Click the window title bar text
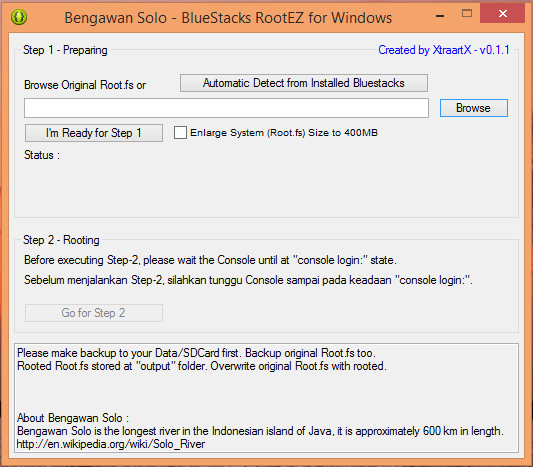Screen dimensions: 533x467 pos(228,18)
